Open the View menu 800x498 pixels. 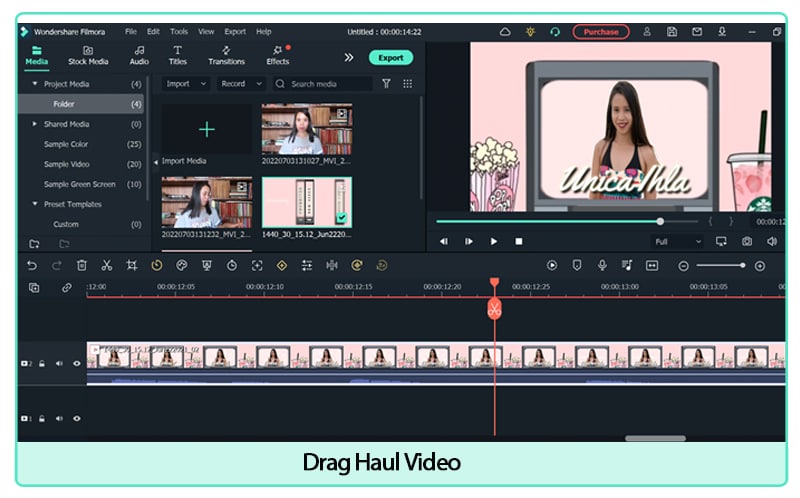click(x=206, y=32)
